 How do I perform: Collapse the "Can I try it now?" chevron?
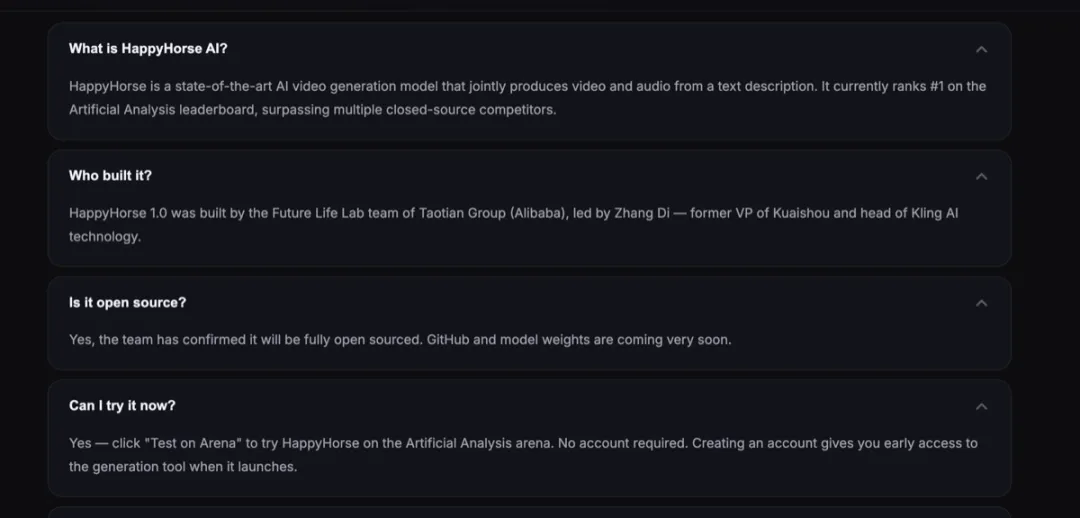[981, 406]
